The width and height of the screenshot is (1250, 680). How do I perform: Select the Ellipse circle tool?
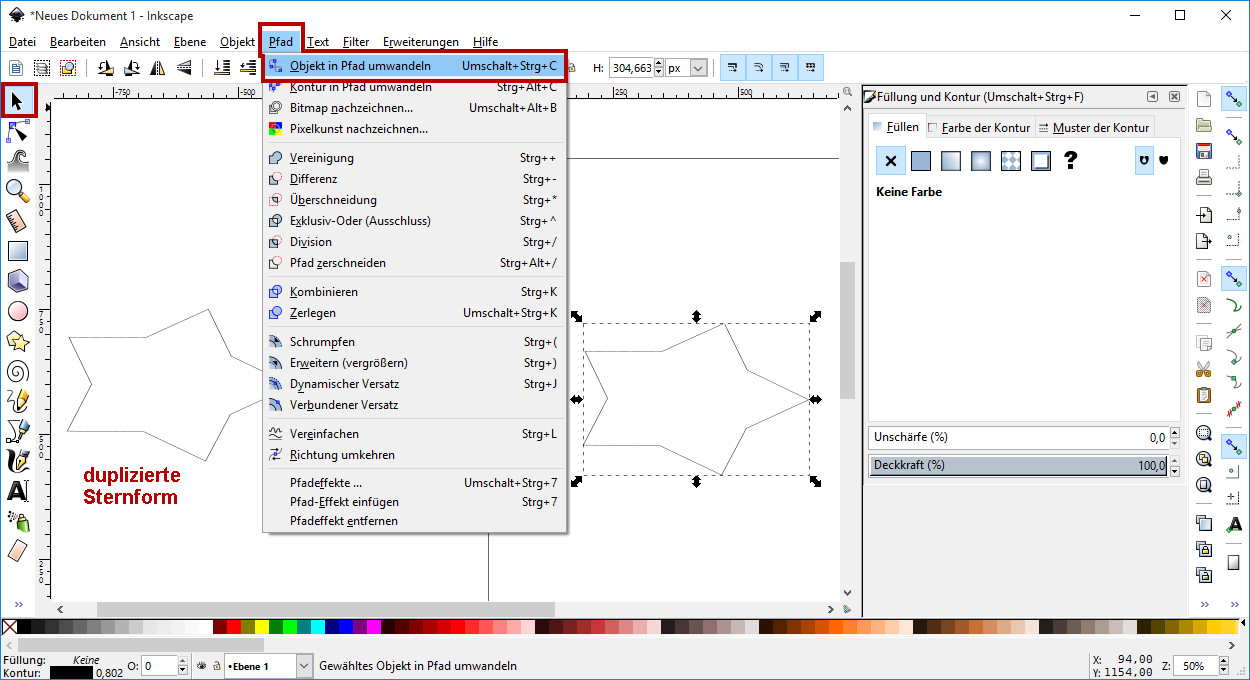[17, 311]
